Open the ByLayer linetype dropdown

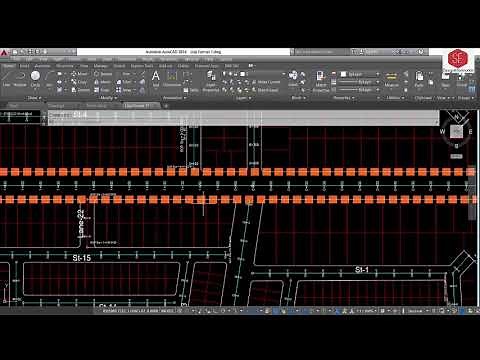(x=360, y=90)
